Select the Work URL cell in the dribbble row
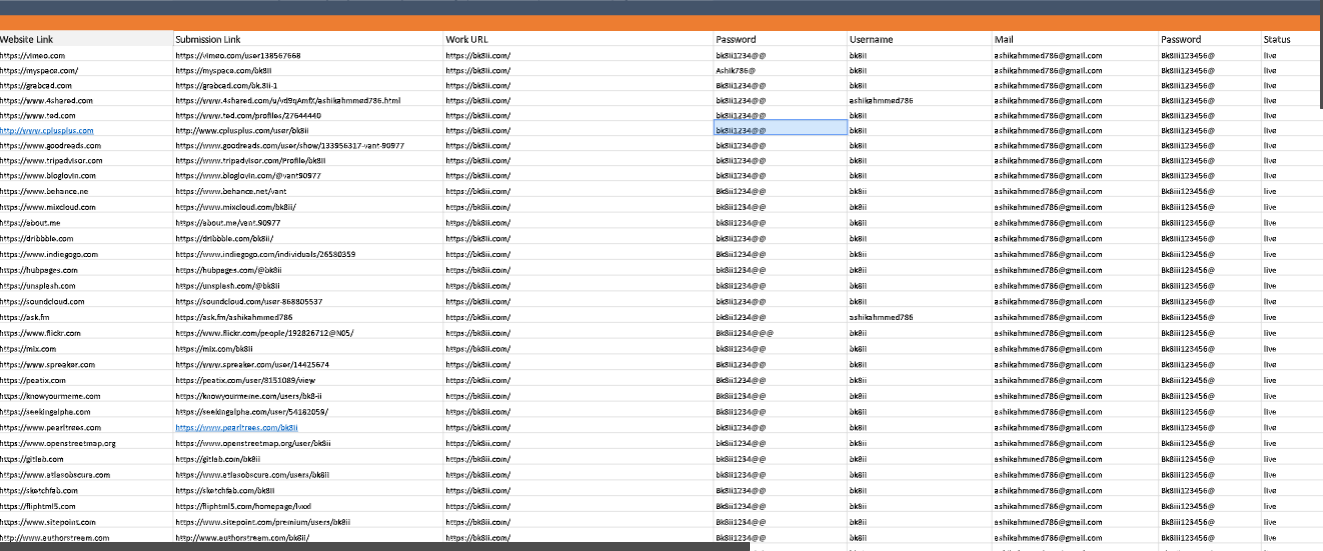This screenshot has height=551, width=1323. (478, 239)
